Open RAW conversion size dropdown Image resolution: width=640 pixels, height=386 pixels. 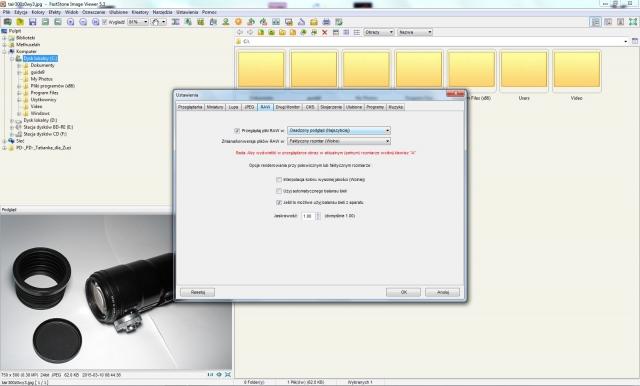tap(339, 141)
